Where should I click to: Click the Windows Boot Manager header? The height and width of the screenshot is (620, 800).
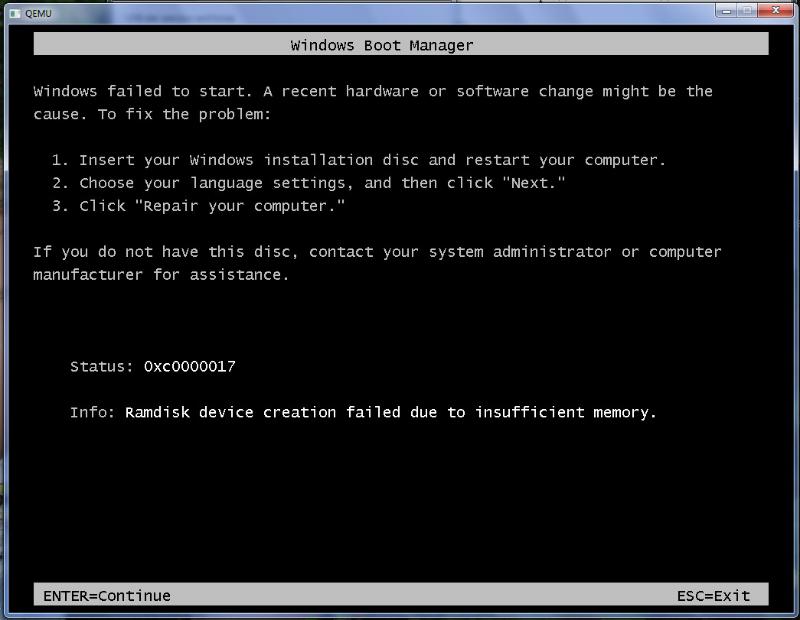(x=382, y=45)
